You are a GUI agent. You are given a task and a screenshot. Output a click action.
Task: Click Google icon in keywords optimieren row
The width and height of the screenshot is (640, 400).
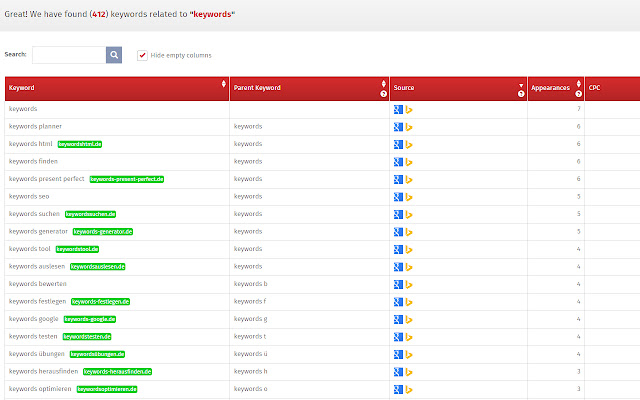coord(398,390)
